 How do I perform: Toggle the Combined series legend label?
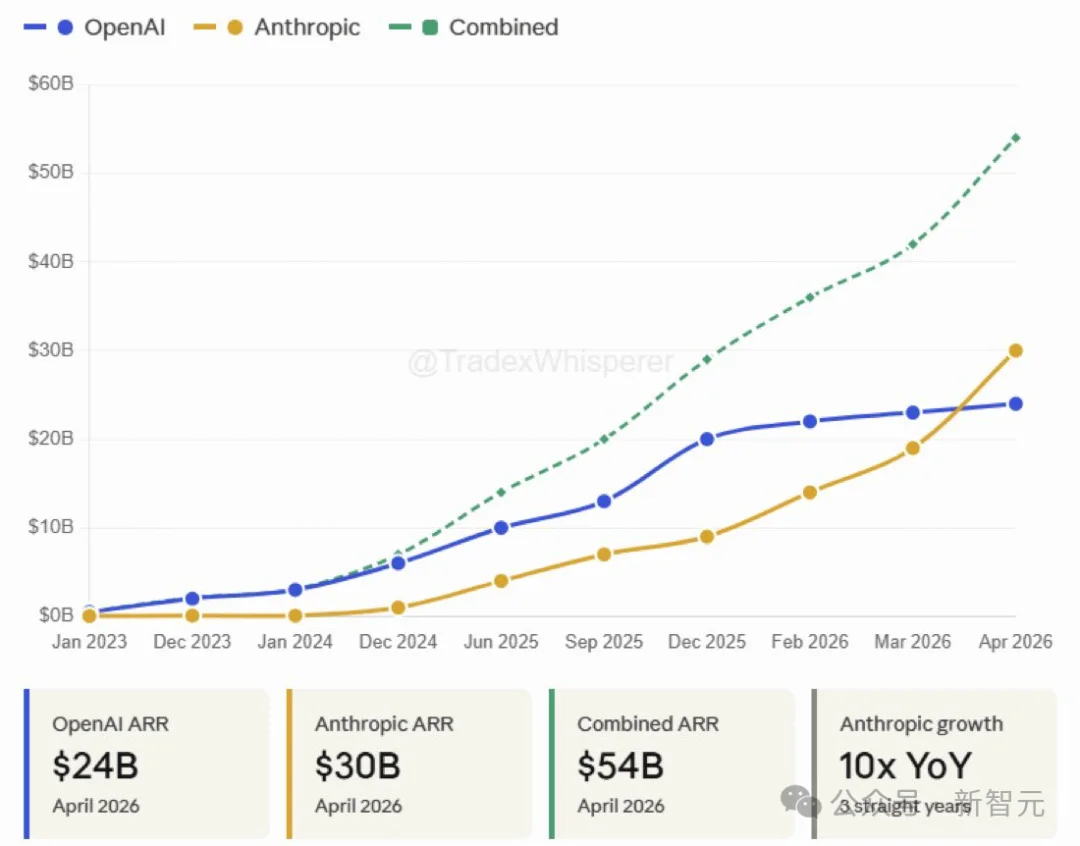click(x=503, y=27)
